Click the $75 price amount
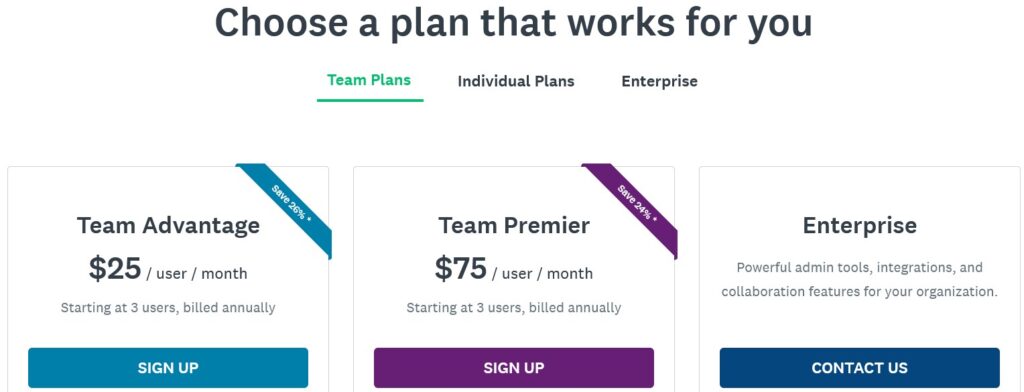Image resolution: width=1024 pixels, height=392 pixels. tap(461, 269)
